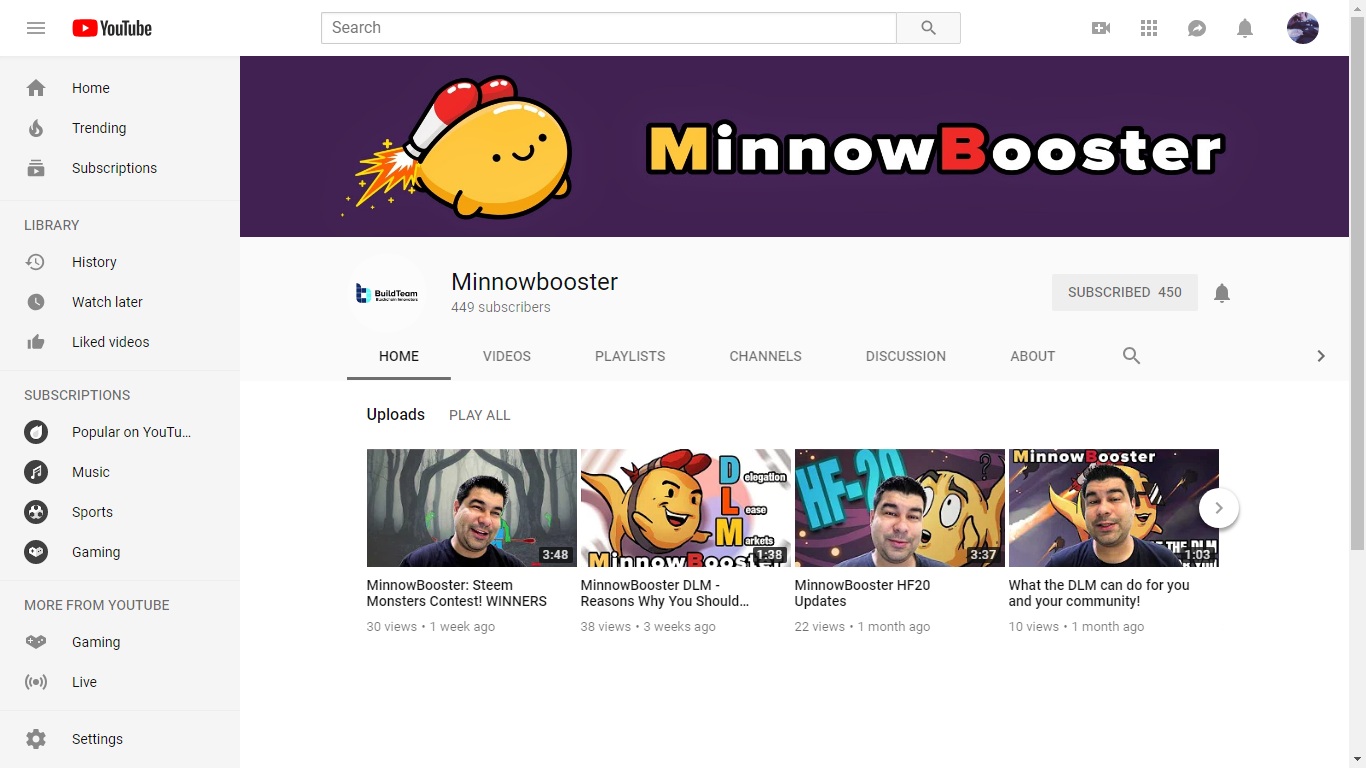The height and width of the screenshot is (768, 1366).
Task: Click the Minnowbooster channel avatar
Action: pos(387,293)
